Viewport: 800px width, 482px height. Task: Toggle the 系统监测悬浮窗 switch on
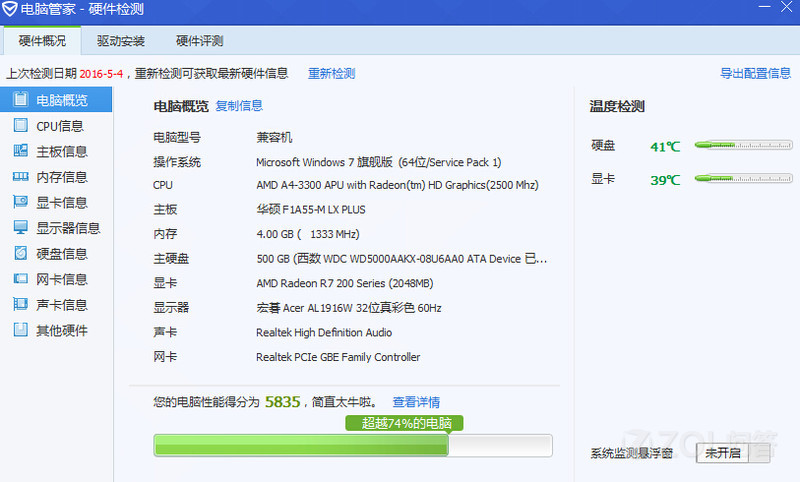click(732, 453)
